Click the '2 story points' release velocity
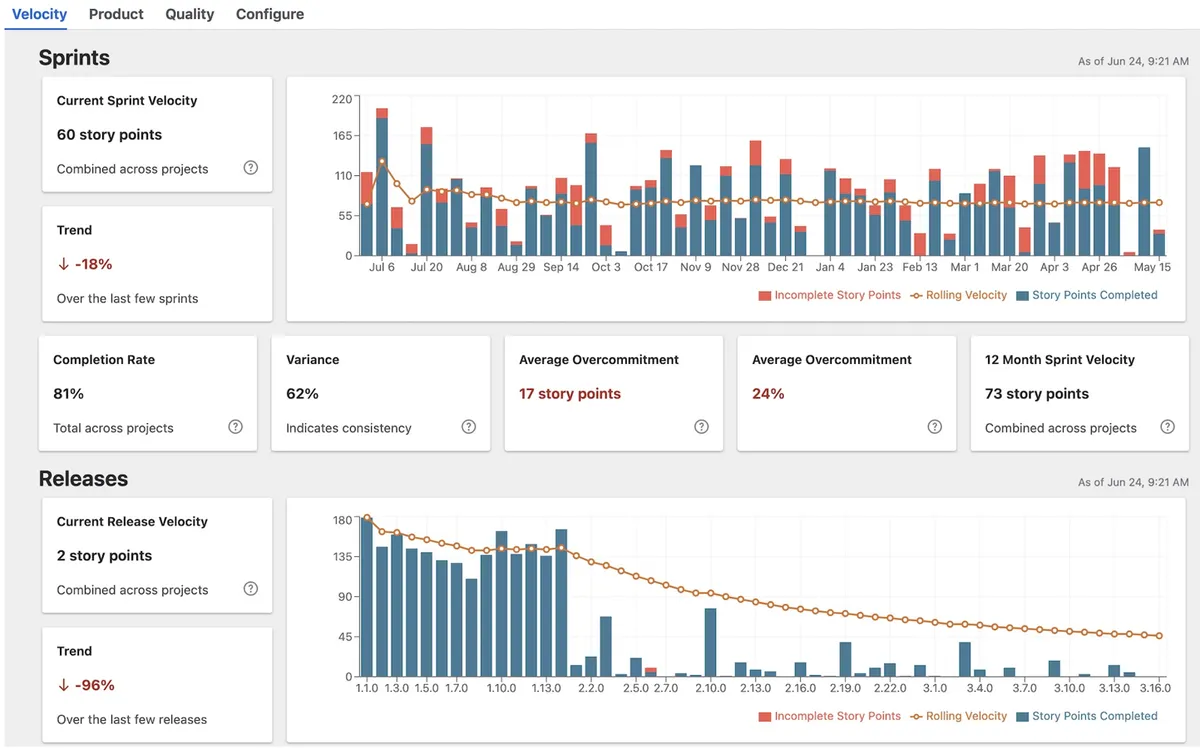The height and width of the screenshot is (748, 1200). 104,556
